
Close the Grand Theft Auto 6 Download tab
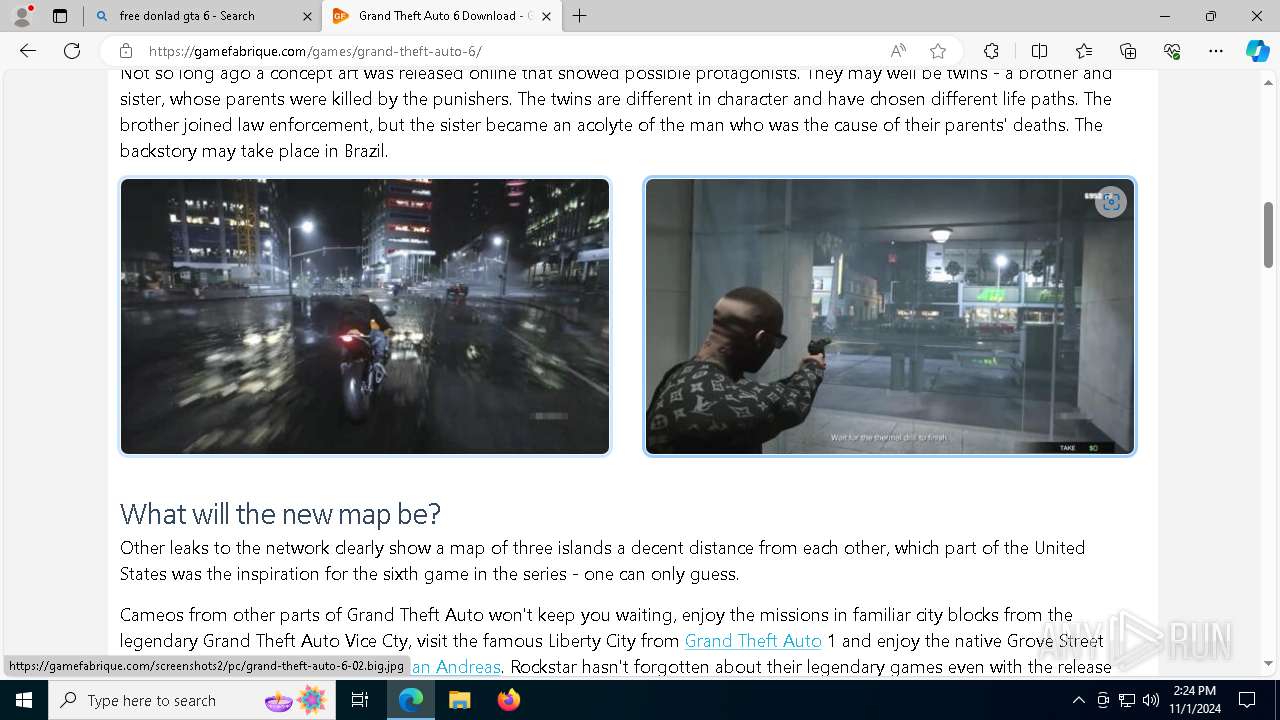[x=547, y=16]
